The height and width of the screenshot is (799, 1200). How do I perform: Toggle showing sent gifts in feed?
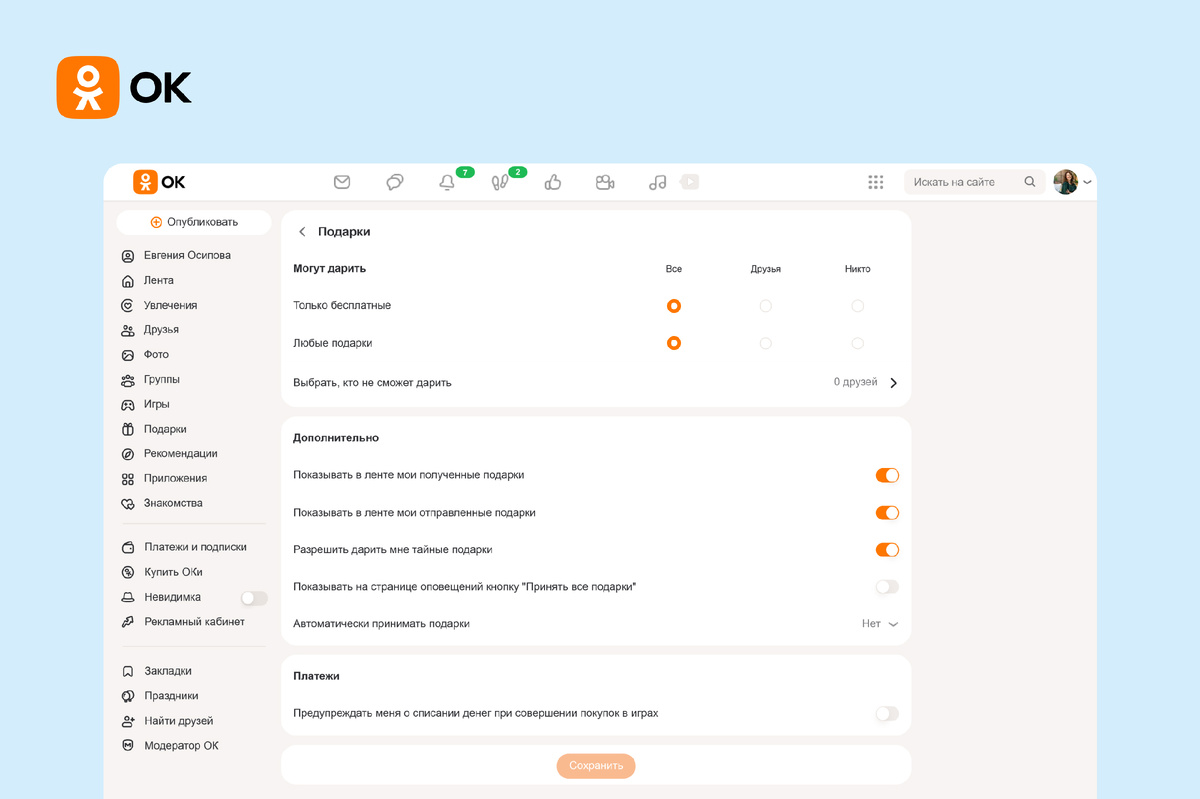887,513
